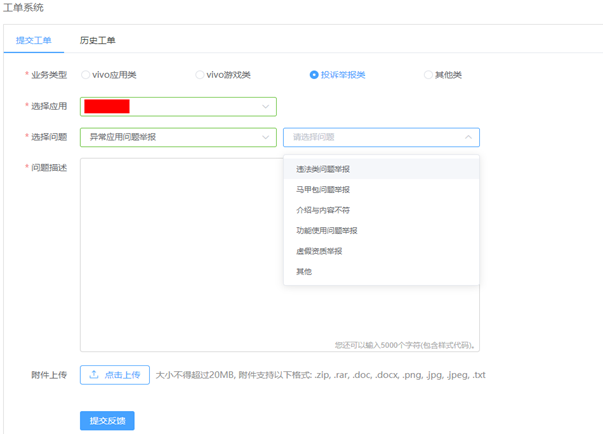Choose 介绍与内容不符 option
The height and width of the screenshot is (434, 603).
[381, 210]
